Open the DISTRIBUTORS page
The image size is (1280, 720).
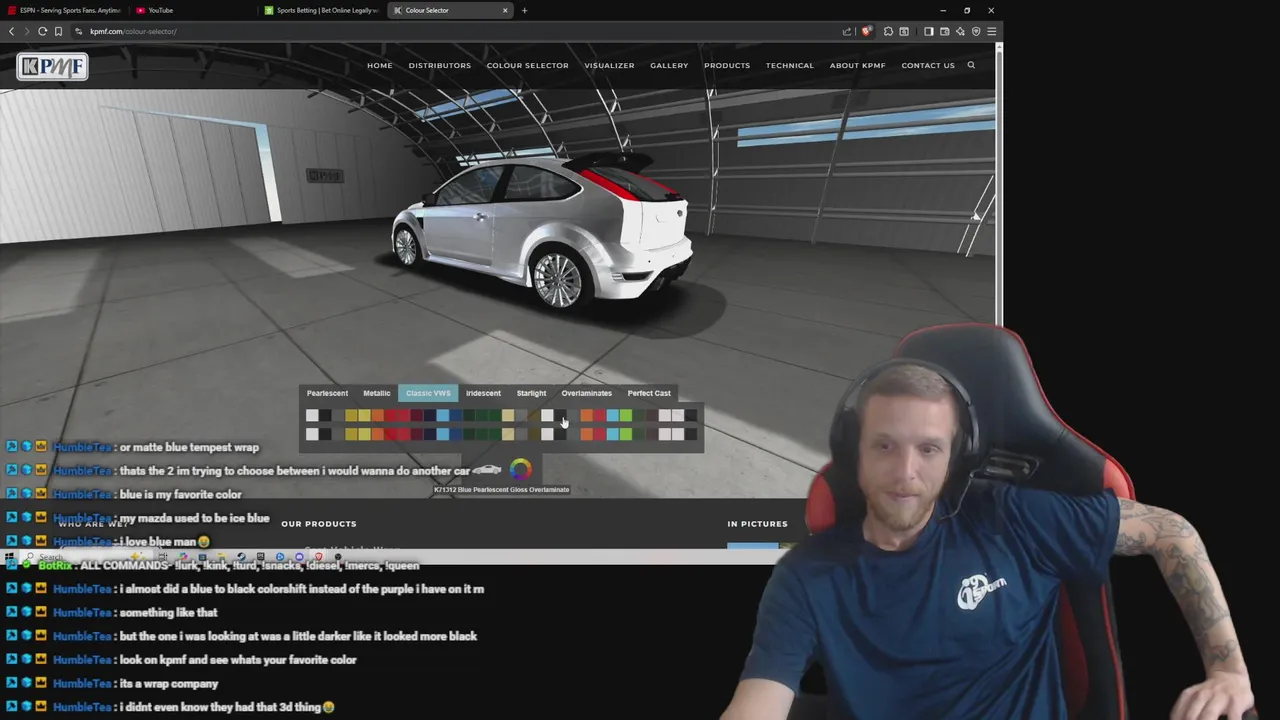pyautogui.click(x=439, y=65)
